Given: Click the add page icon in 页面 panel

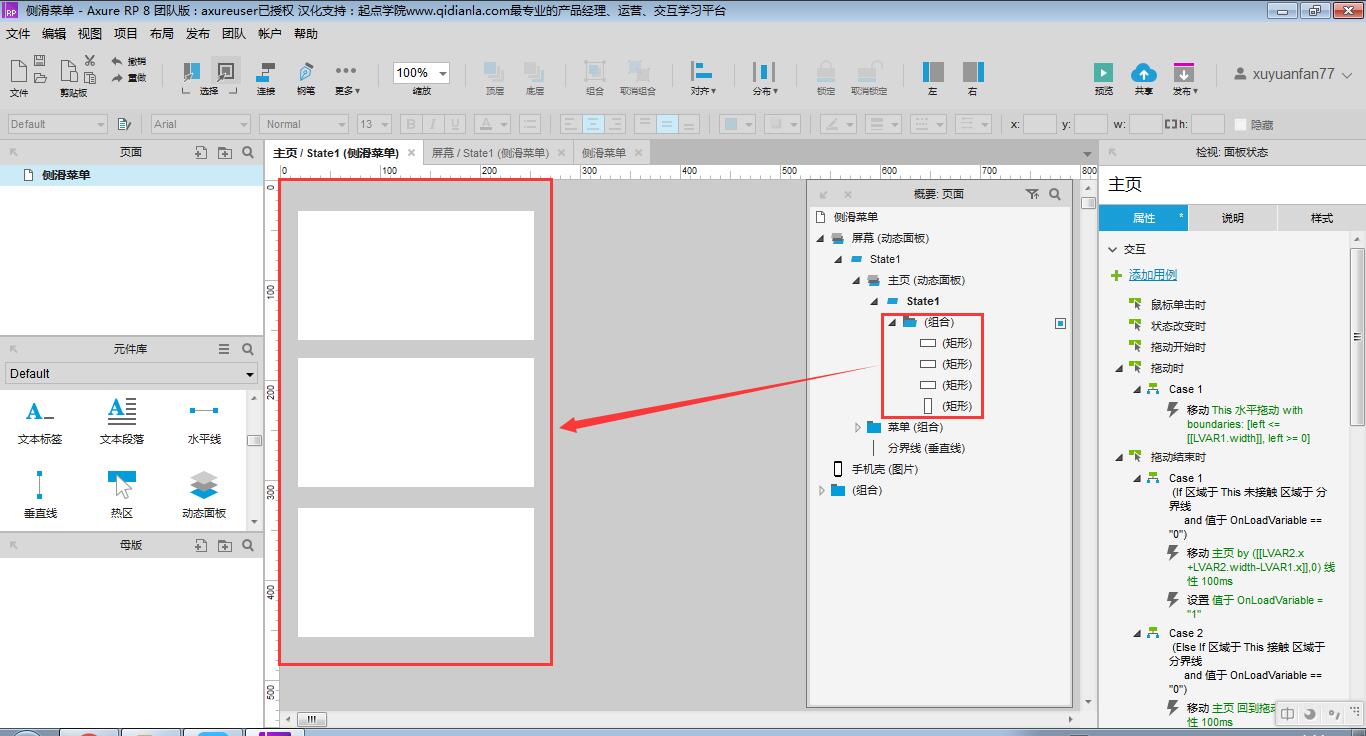Looking at the screenshot, I should pyautogui.click(x=201, y=153).
